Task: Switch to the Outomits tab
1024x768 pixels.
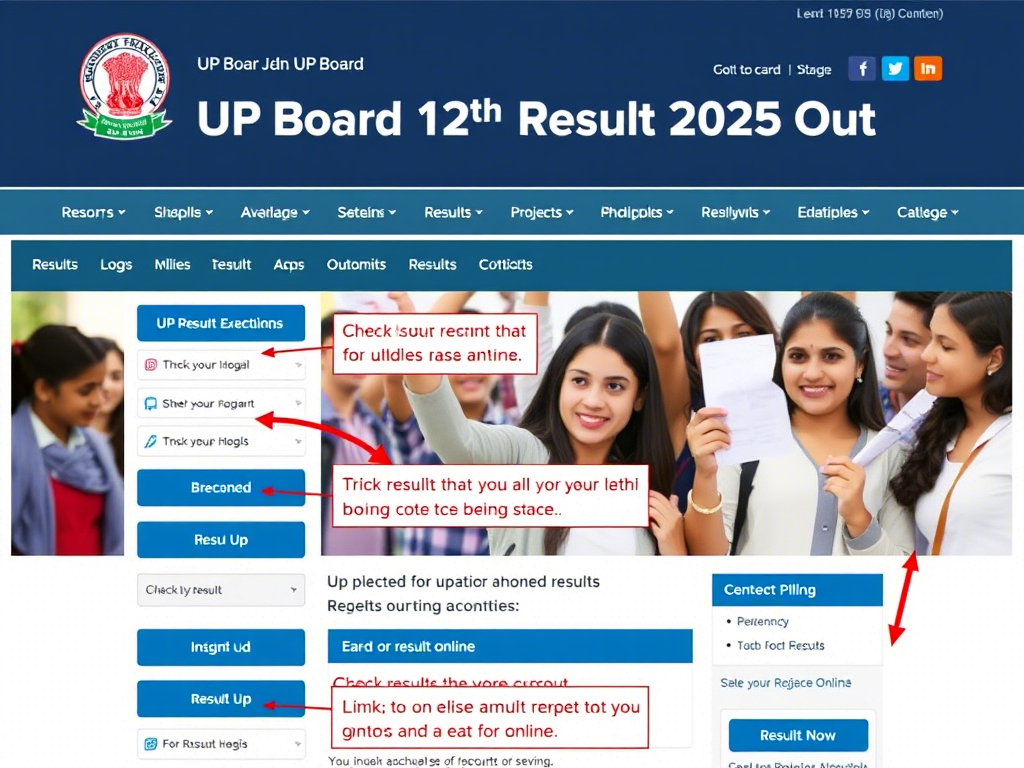Action: pos(356,264)
